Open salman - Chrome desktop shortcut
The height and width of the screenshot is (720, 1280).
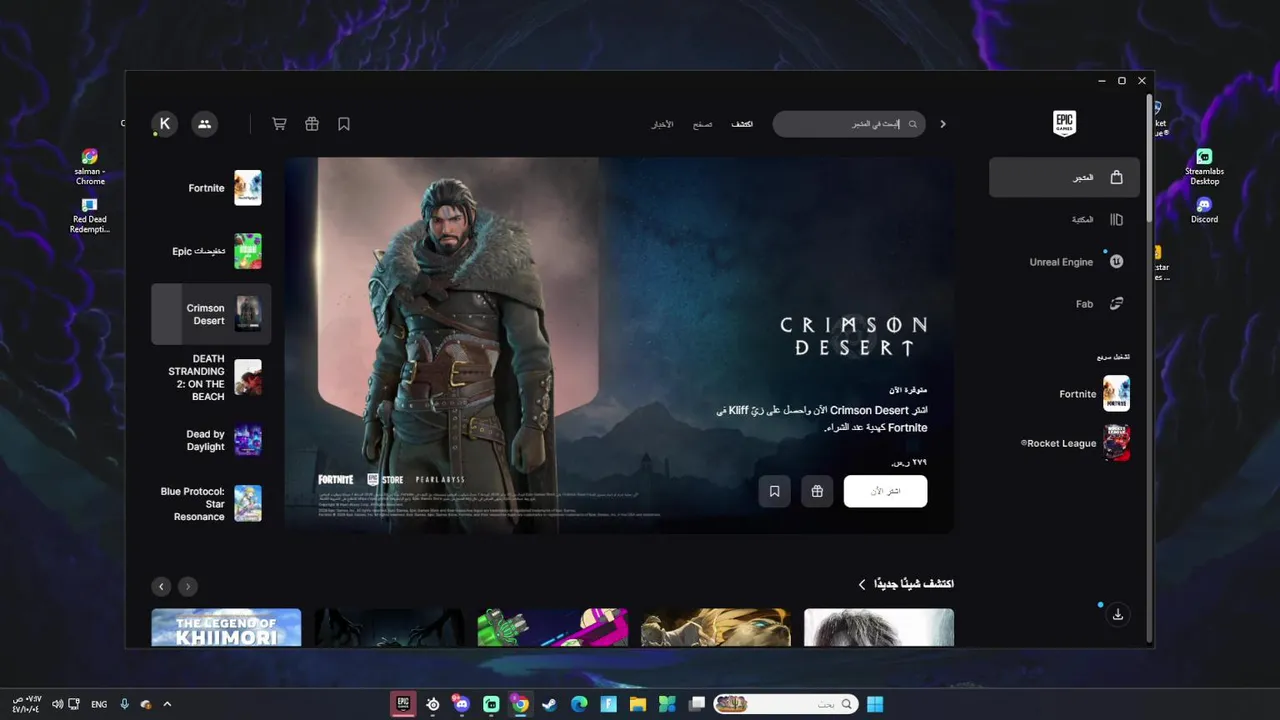[x=90, y=166]
